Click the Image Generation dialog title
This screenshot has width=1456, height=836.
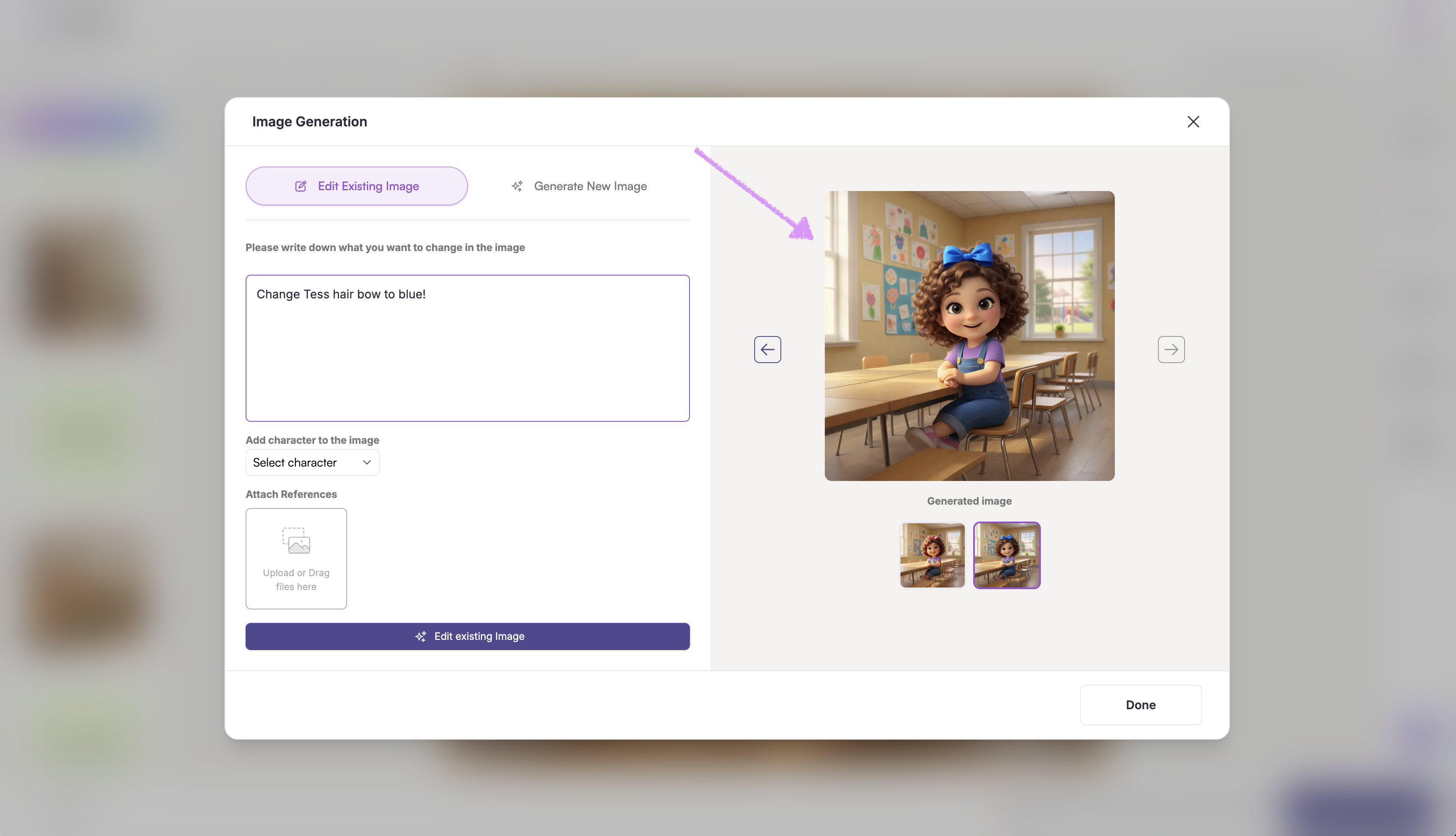tap(309, 122)
